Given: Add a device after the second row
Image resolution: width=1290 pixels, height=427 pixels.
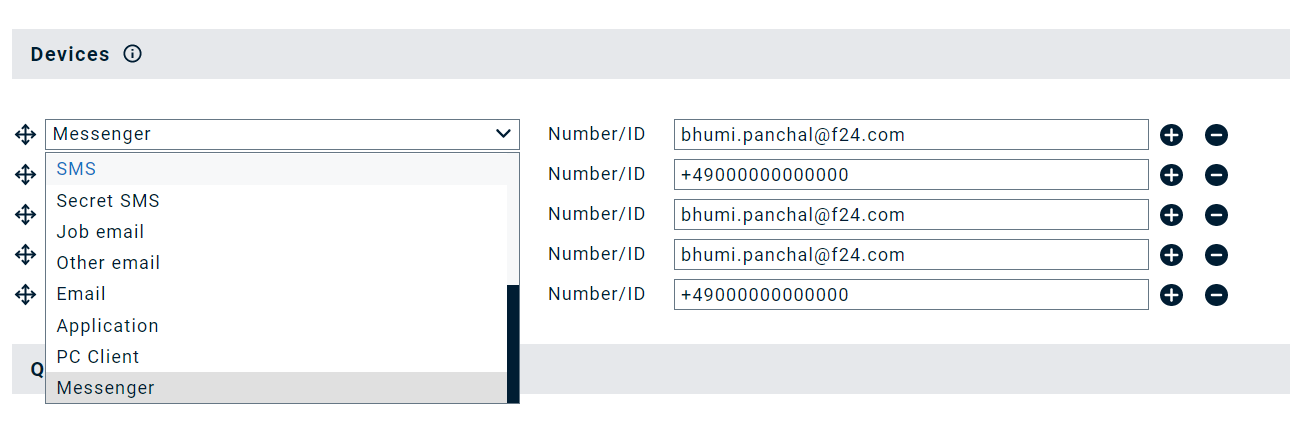Looking at the screenshot, I should click(x=1171, y=175).
